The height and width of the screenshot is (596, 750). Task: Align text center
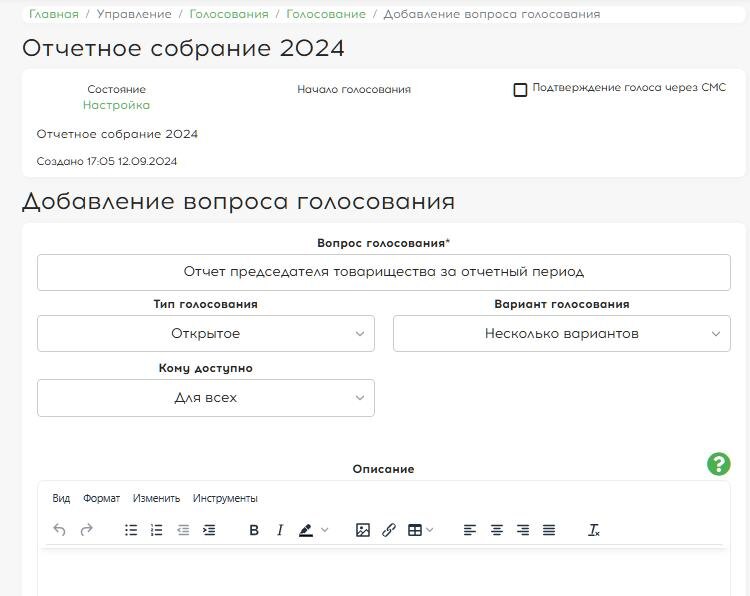pos(496,530)
